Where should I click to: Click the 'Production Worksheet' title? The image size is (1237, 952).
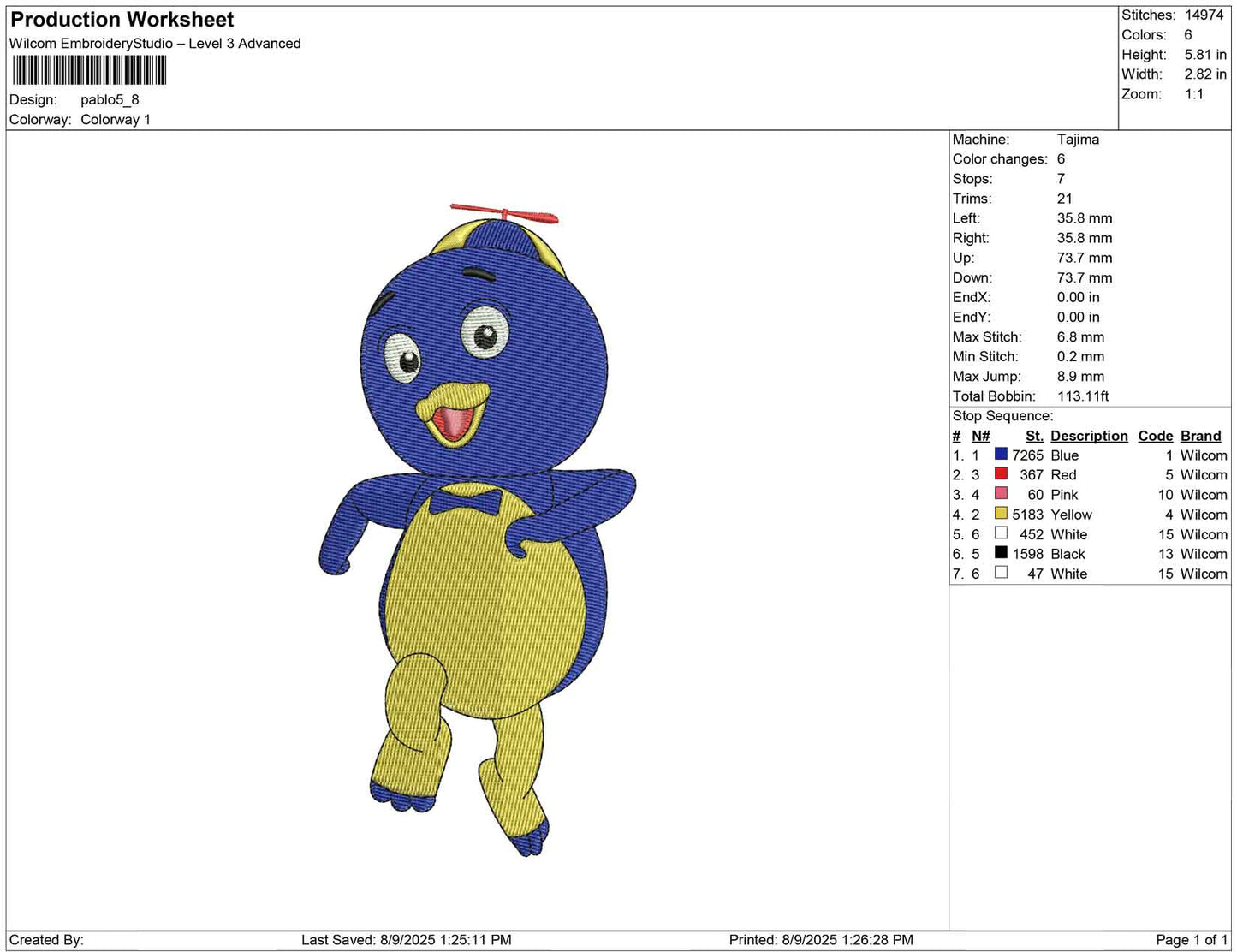122,20
